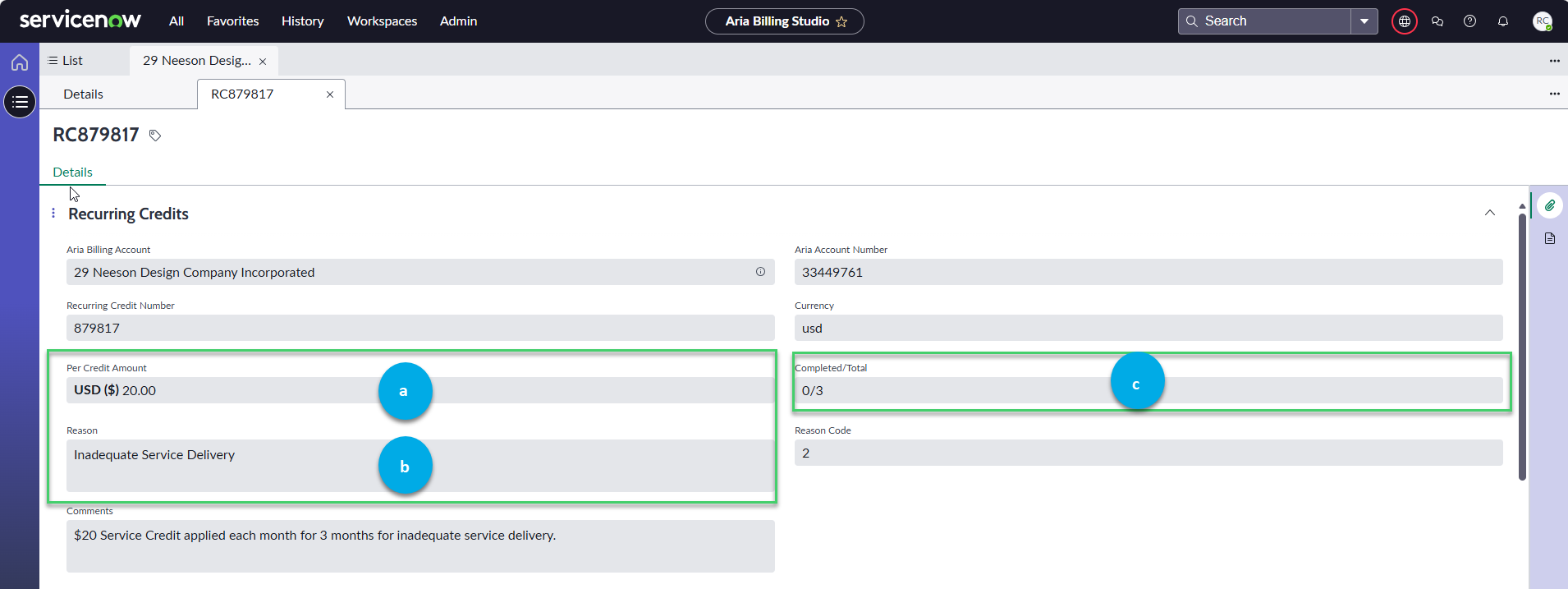The width and height of the screenshot is (1568, 589).
Task: Click the tag icon beside RC879817
Action: point(155,136)
